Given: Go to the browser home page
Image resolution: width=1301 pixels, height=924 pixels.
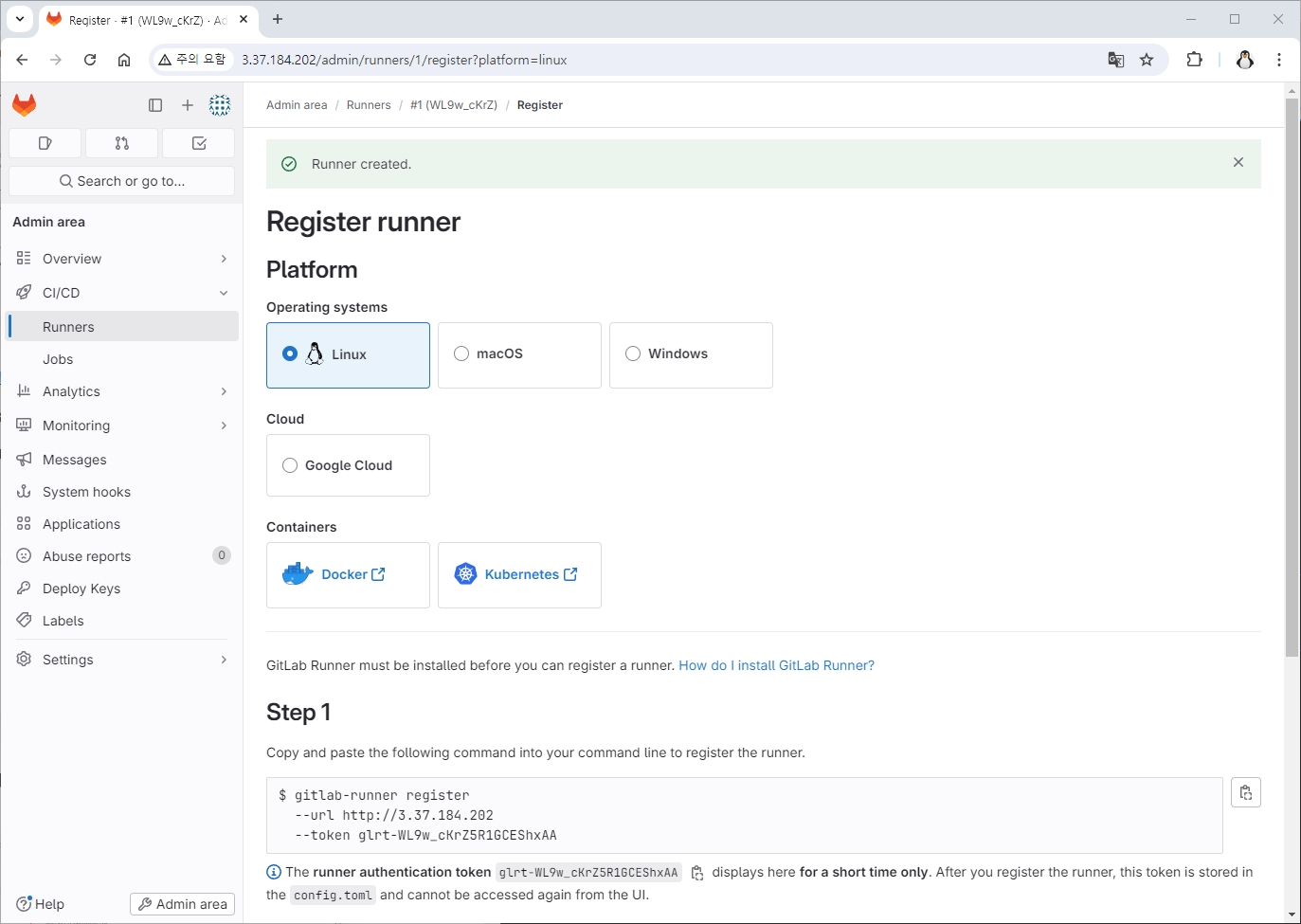Looking at the screenshot, I should click(x=124, y=60).
